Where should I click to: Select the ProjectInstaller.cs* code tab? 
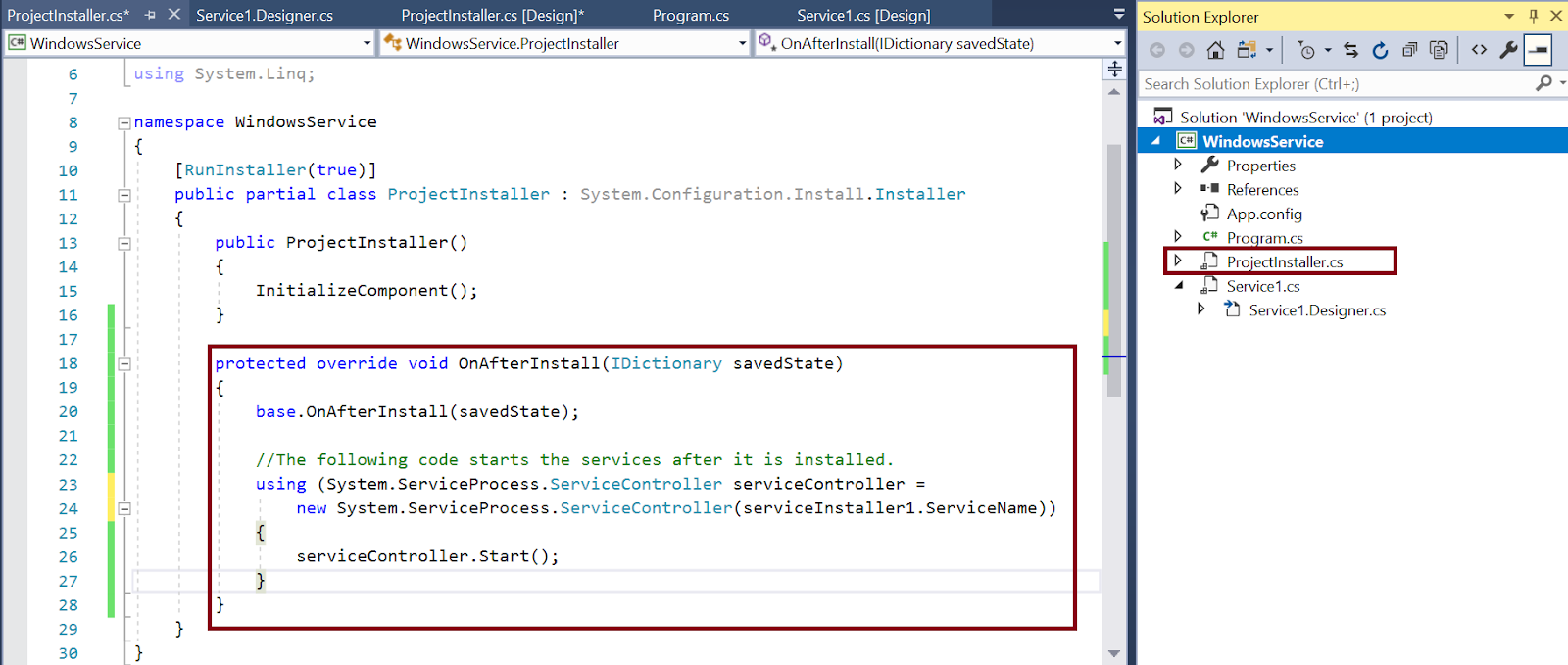pyautogui.click(x=69, y=15)
